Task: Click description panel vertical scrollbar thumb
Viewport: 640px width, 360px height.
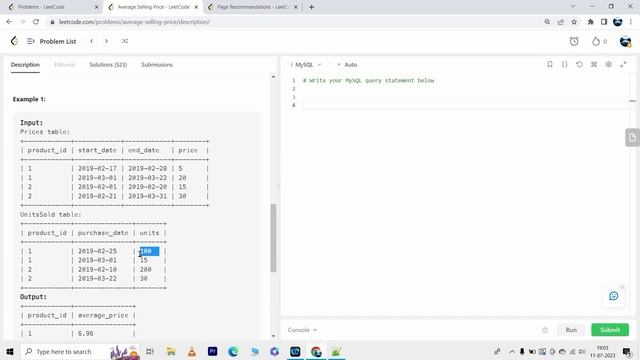Action: pos(273,238)
